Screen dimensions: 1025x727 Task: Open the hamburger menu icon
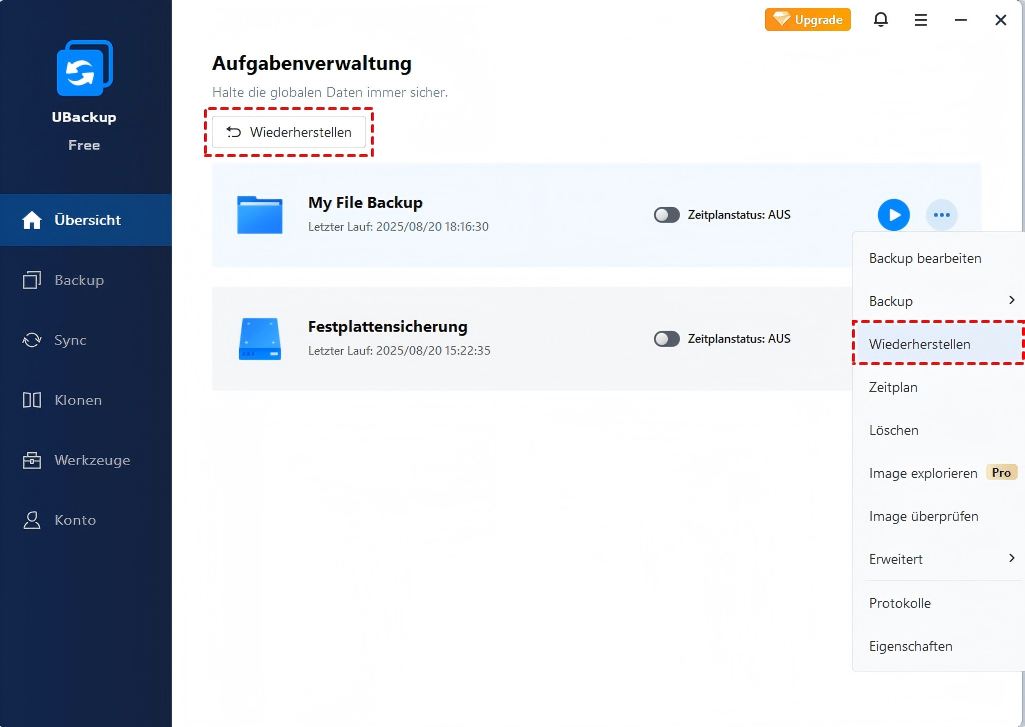click(921, 20)
